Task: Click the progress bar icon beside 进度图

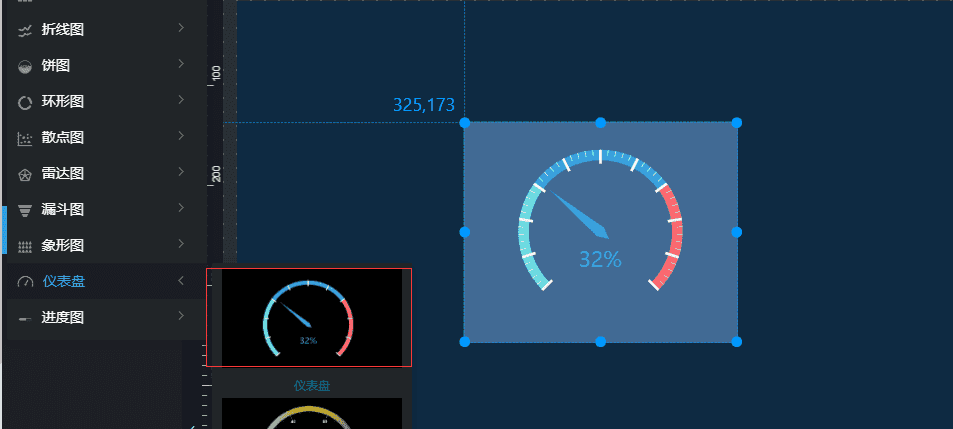Action: tap(24, 318)
